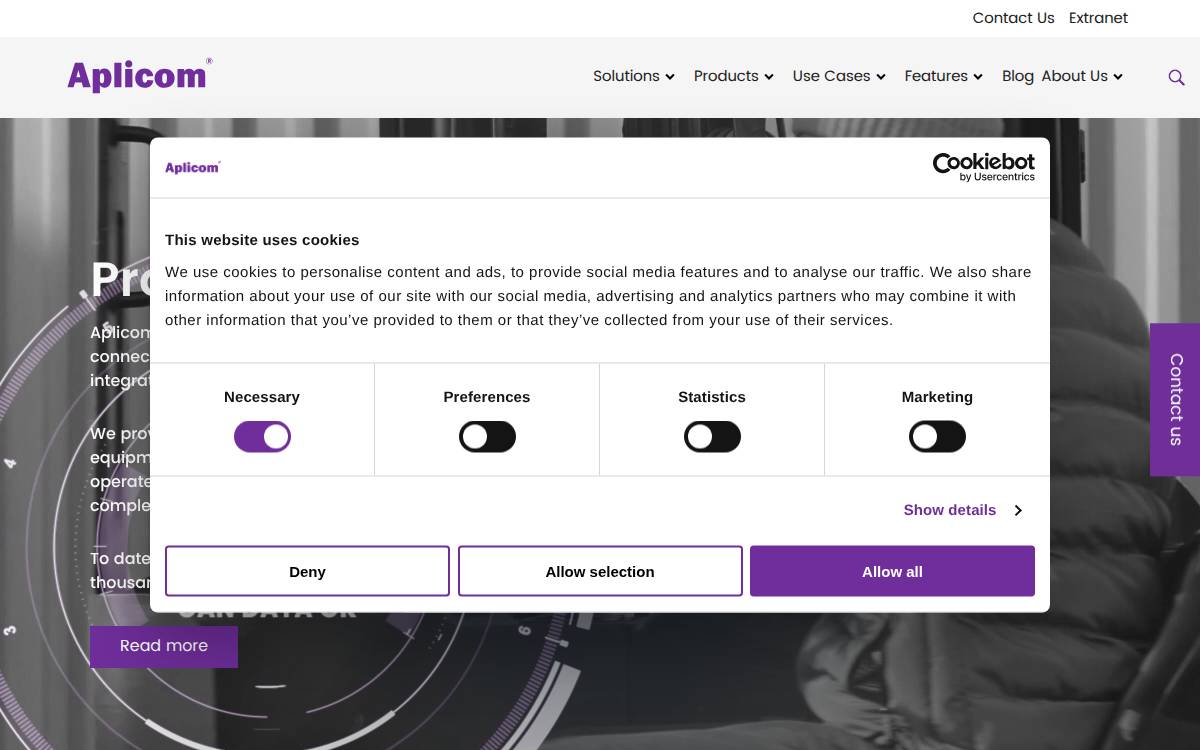
Task: Click the Show details chevron arrow
Action: [1018, 510]
